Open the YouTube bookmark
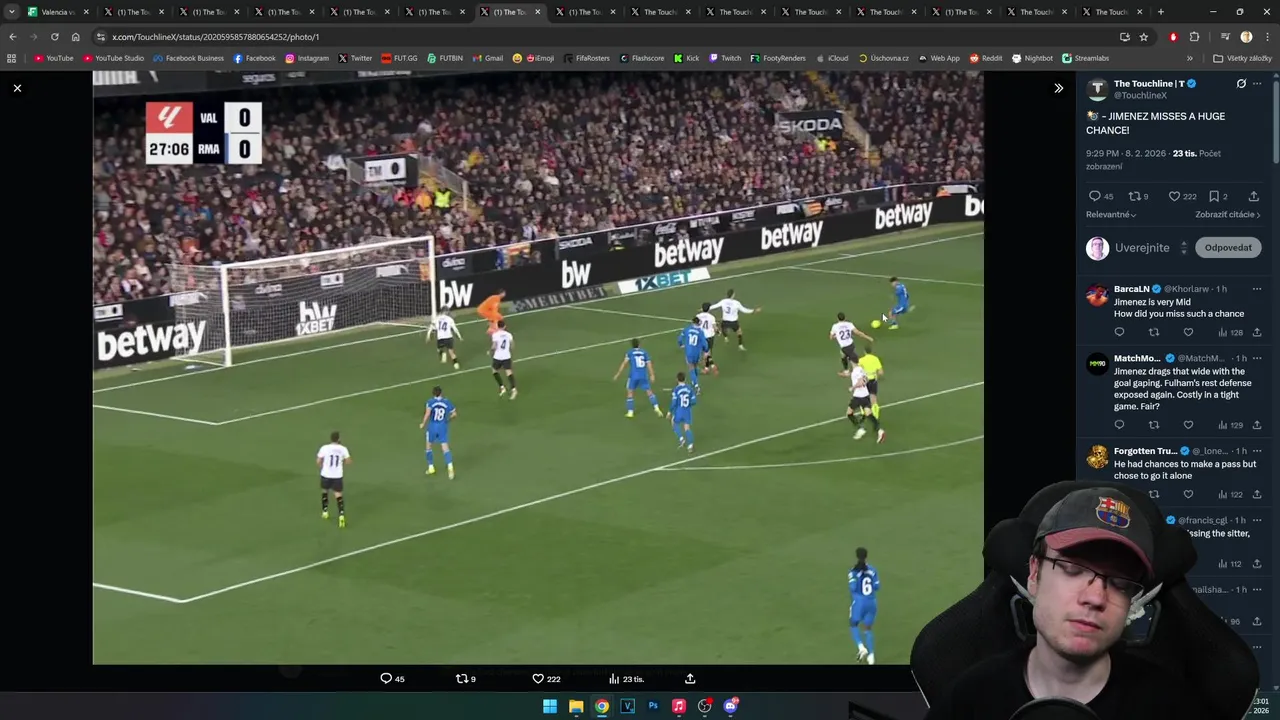The image size is (1280, 720). pos(54,58)
